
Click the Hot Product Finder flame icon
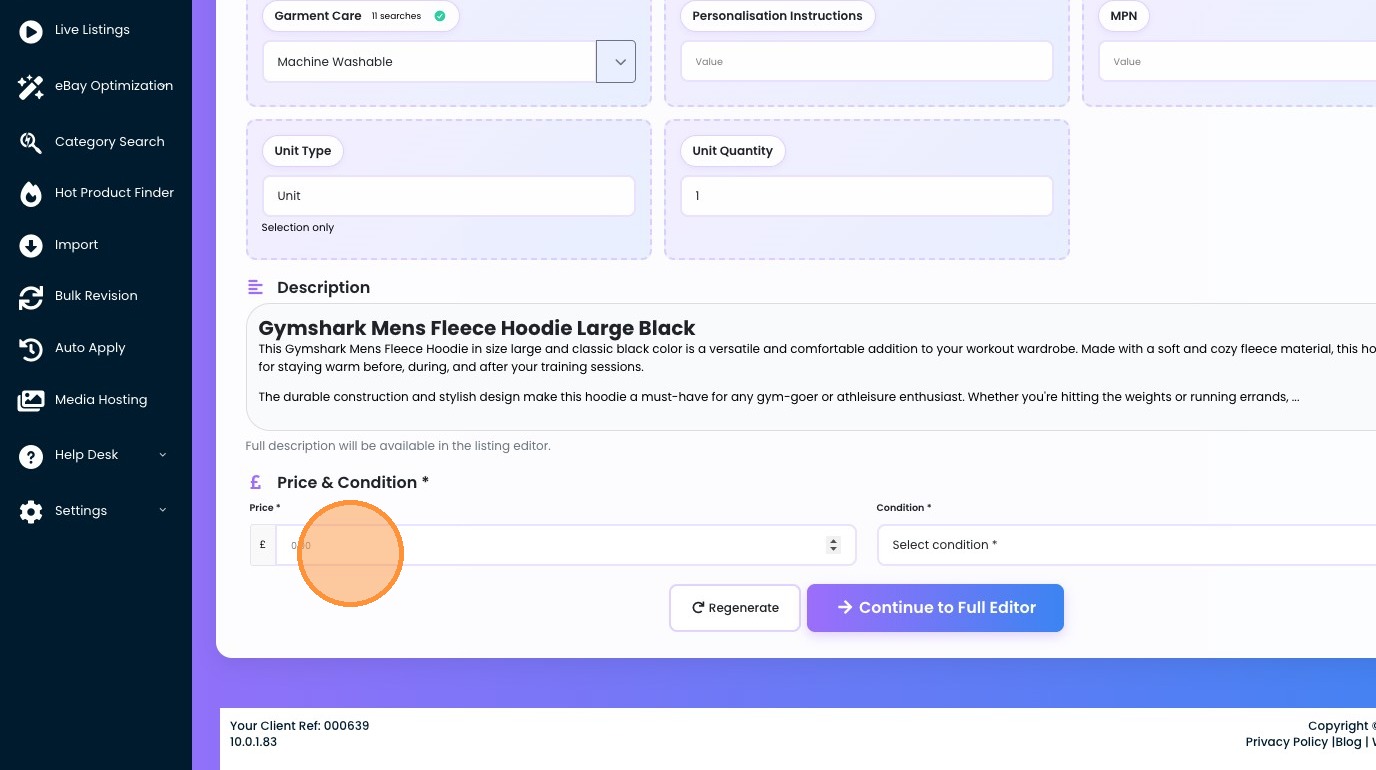tap(31, 194)
